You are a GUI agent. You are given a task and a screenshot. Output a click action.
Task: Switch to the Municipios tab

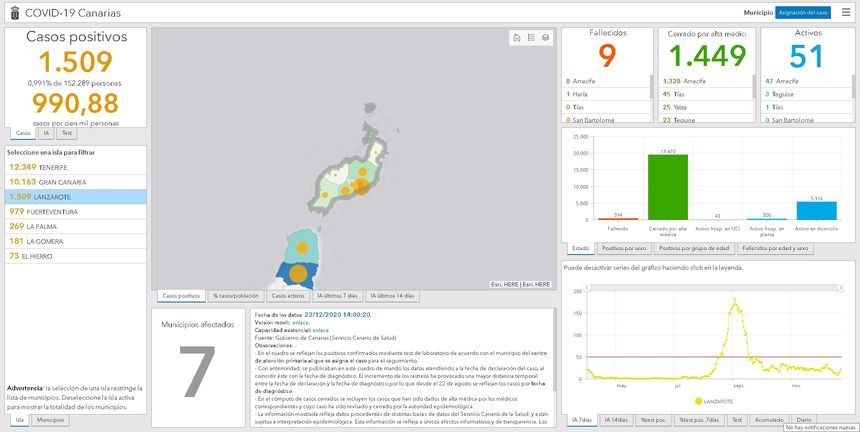point(49,420)
